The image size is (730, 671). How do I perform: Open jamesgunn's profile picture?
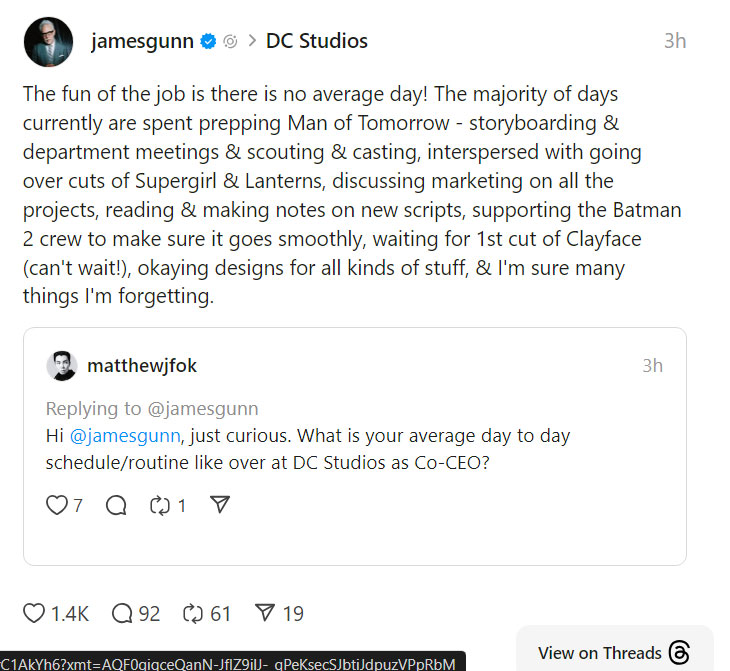click(48, 42)
